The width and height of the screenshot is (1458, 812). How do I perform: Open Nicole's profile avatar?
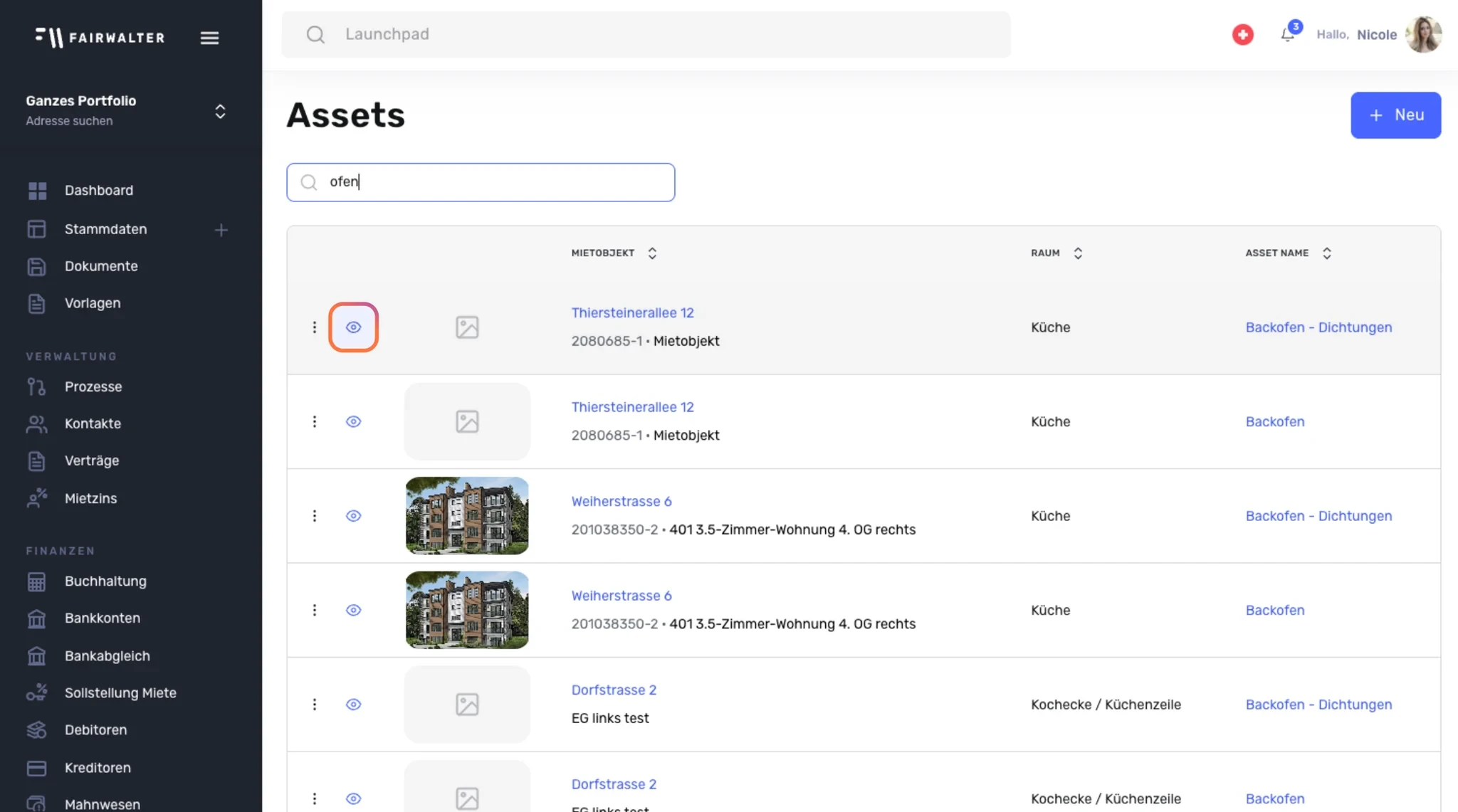[1423, 34]
